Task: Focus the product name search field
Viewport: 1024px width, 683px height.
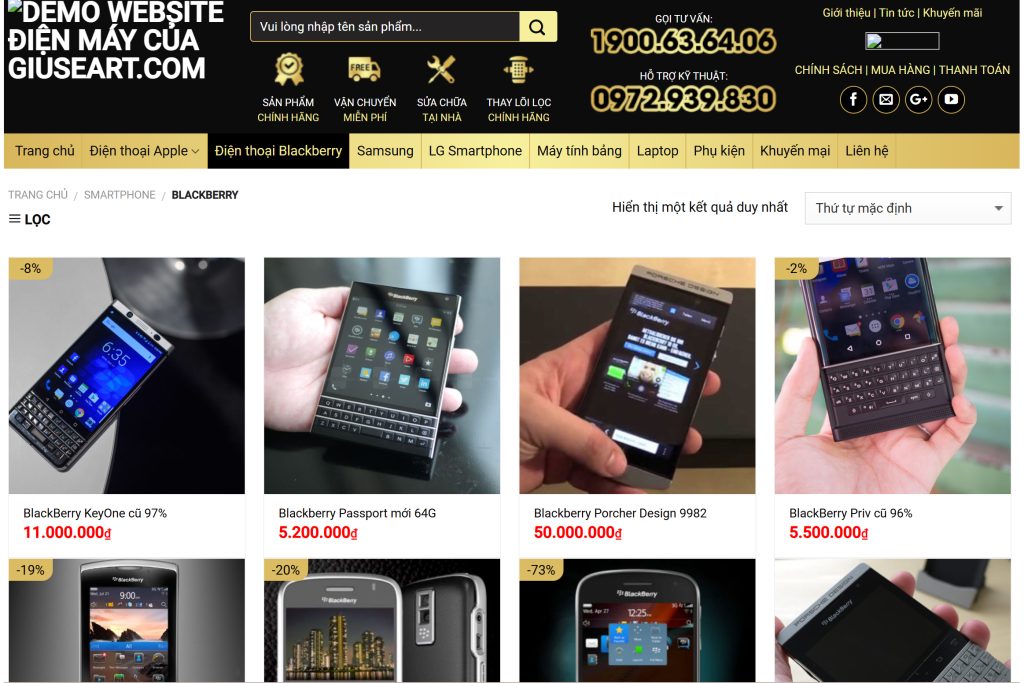Action: pyautogui.click(x=385, y=27)
